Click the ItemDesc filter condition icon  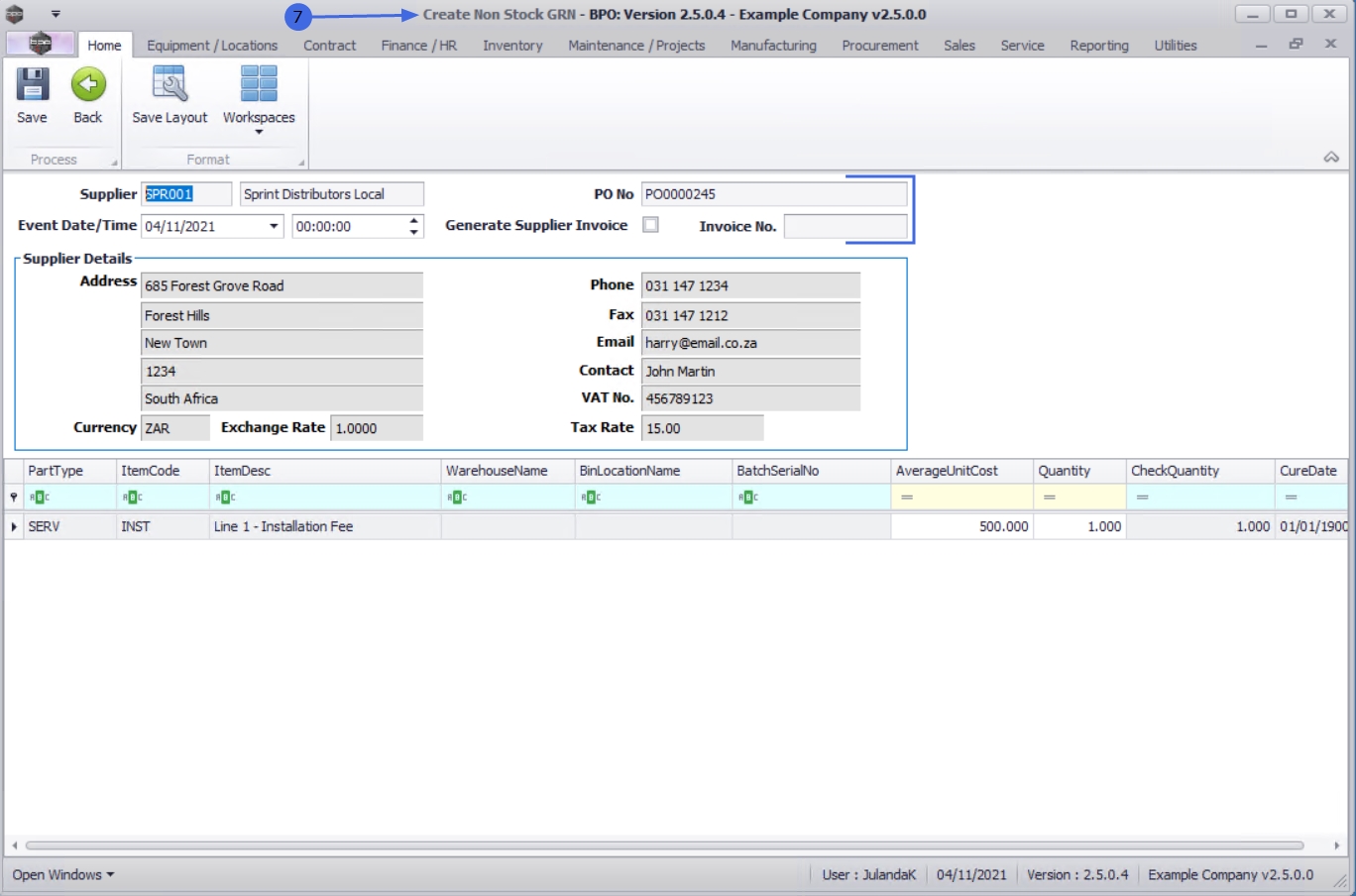[x=225, y=498]
